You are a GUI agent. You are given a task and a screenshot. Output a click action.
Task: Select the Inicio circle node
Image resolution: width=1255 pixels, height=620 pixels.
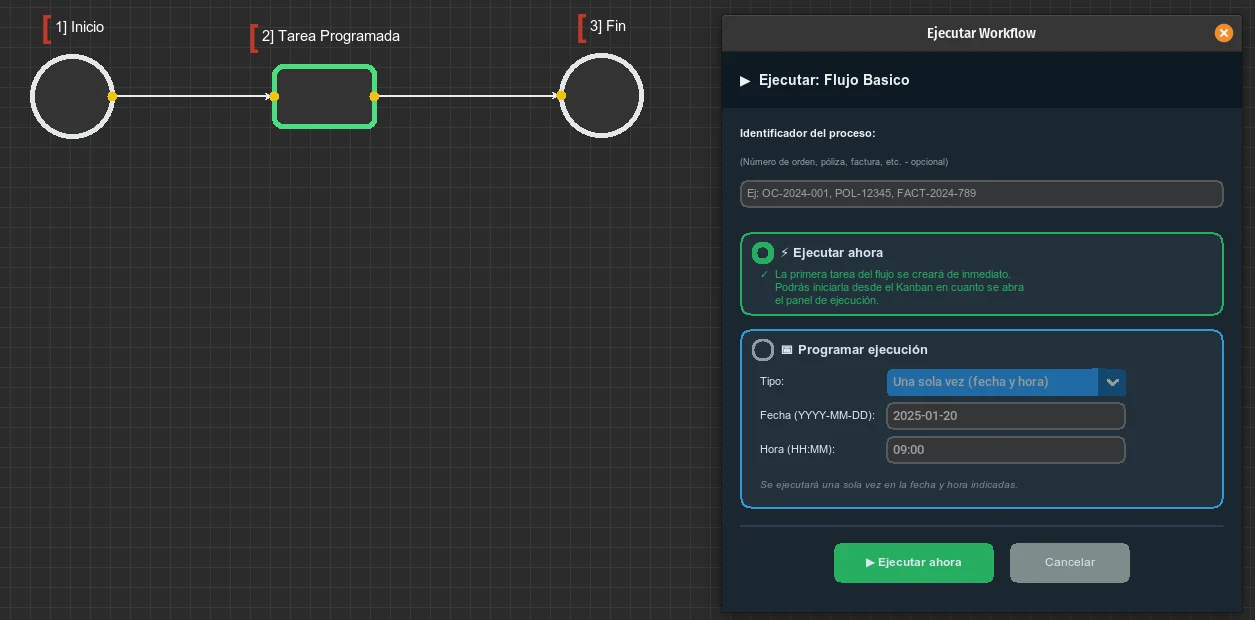(72, 96)
